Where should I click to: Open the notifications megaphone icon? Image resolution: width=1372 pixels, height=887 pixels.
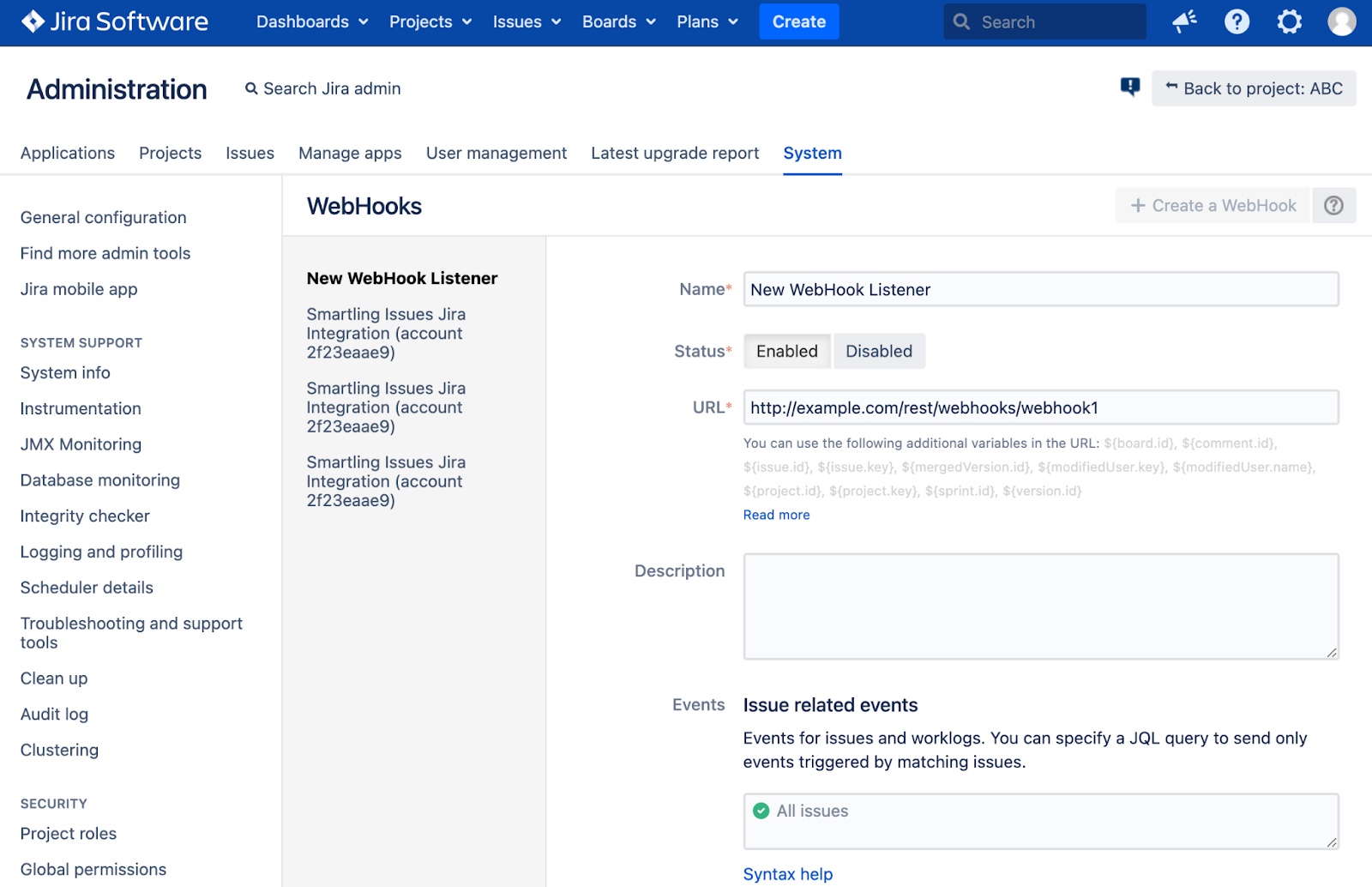click(1184, 21)
